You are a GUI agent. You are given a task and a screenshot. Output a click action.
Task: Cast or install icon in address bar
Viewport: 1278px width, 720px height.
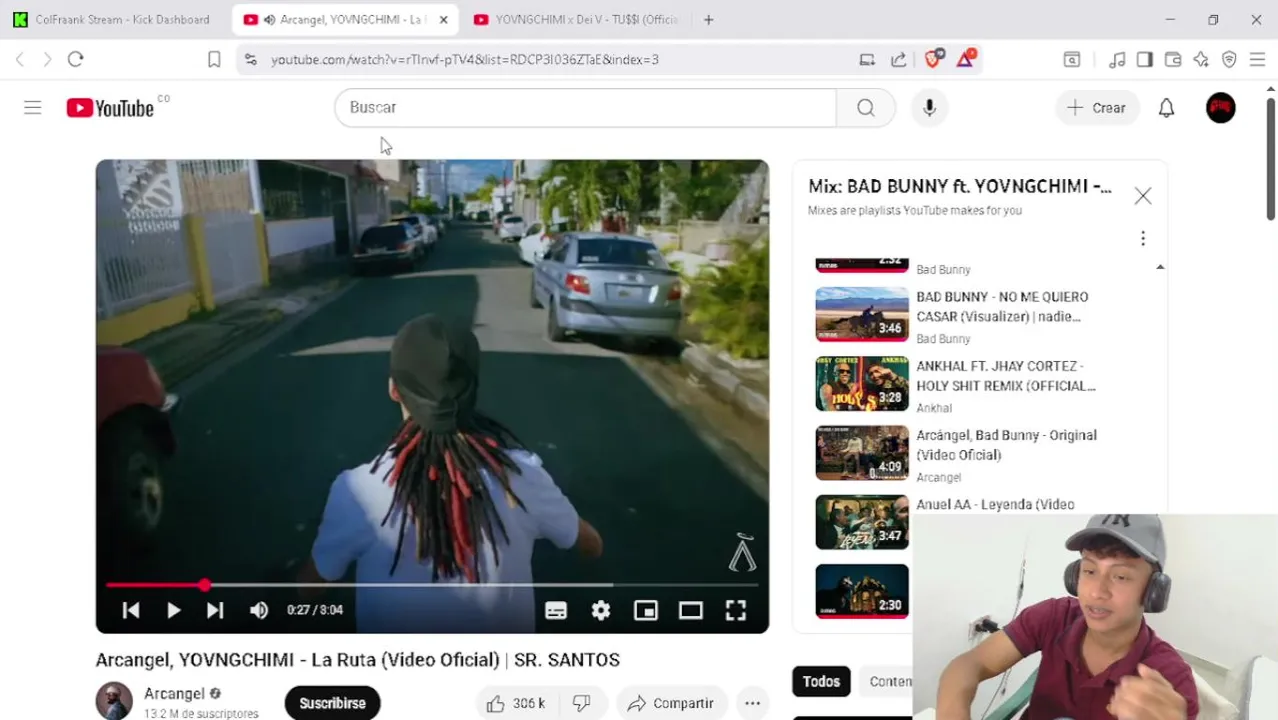[x=867, y=60]
